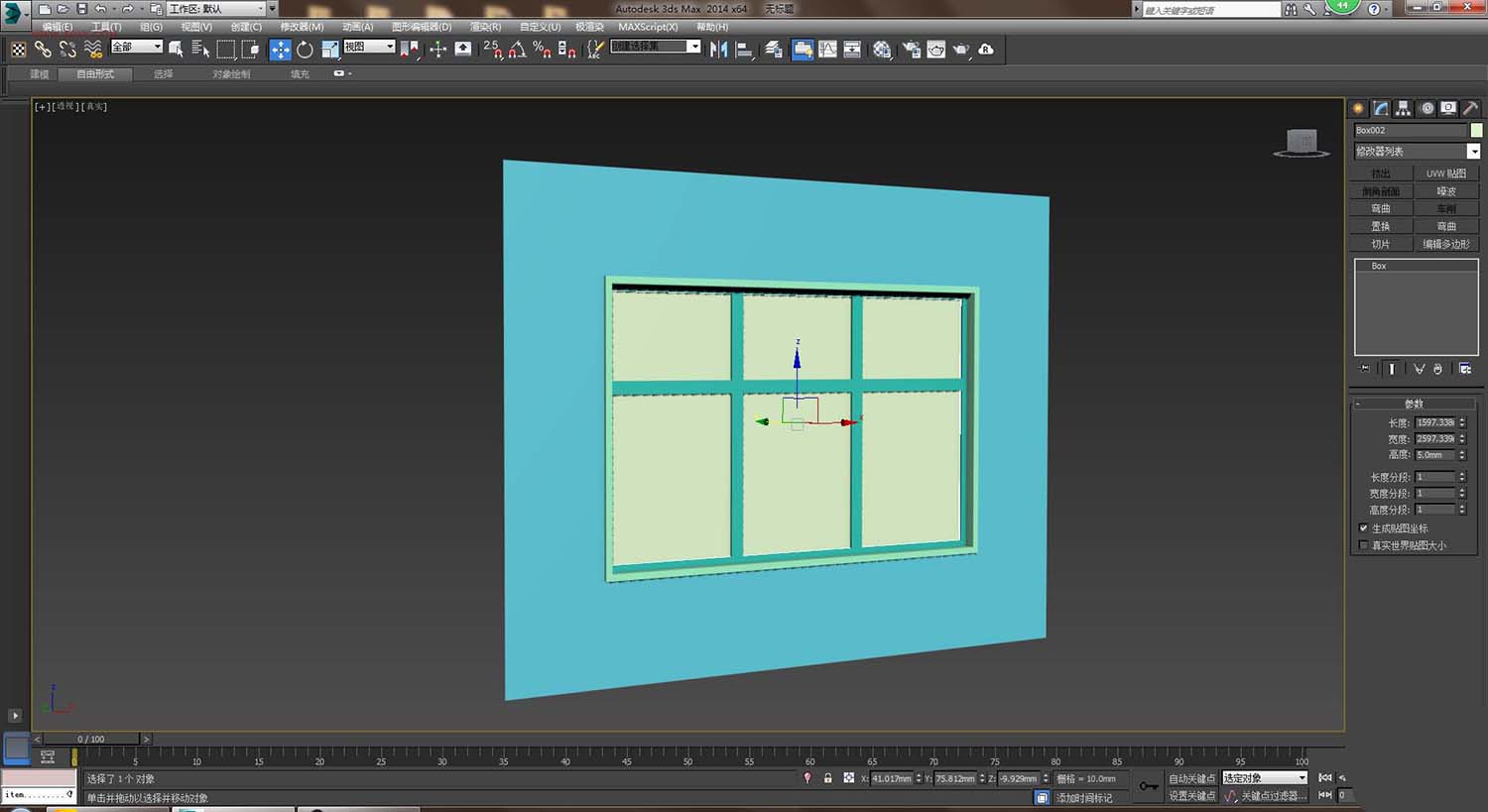Toggle the 2.5D snaps icon
The image size is (1488, 812).
tap(492, 50)
